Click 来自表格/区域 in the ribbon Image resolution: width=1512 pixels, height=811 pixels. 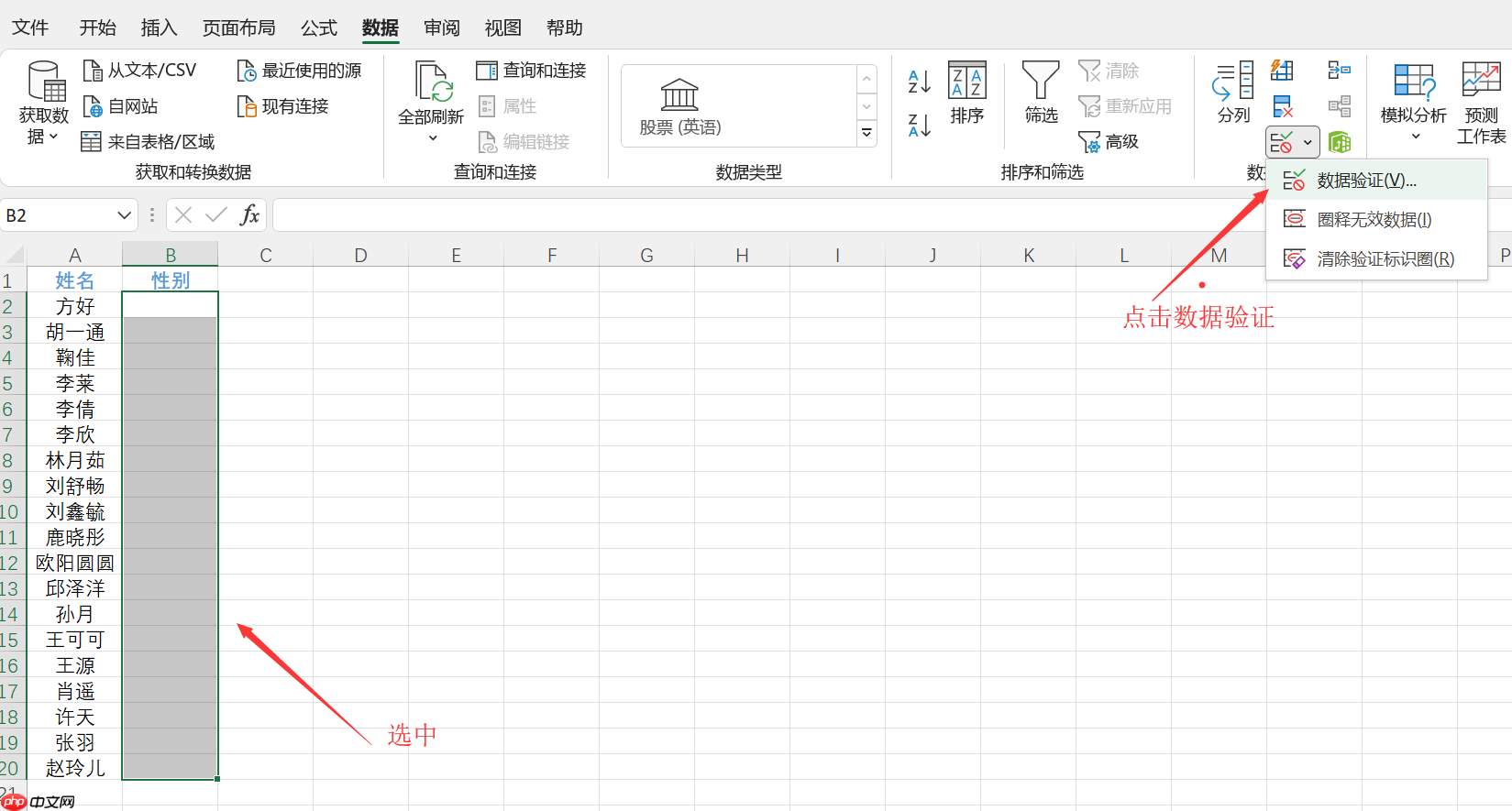click(148, 142)
